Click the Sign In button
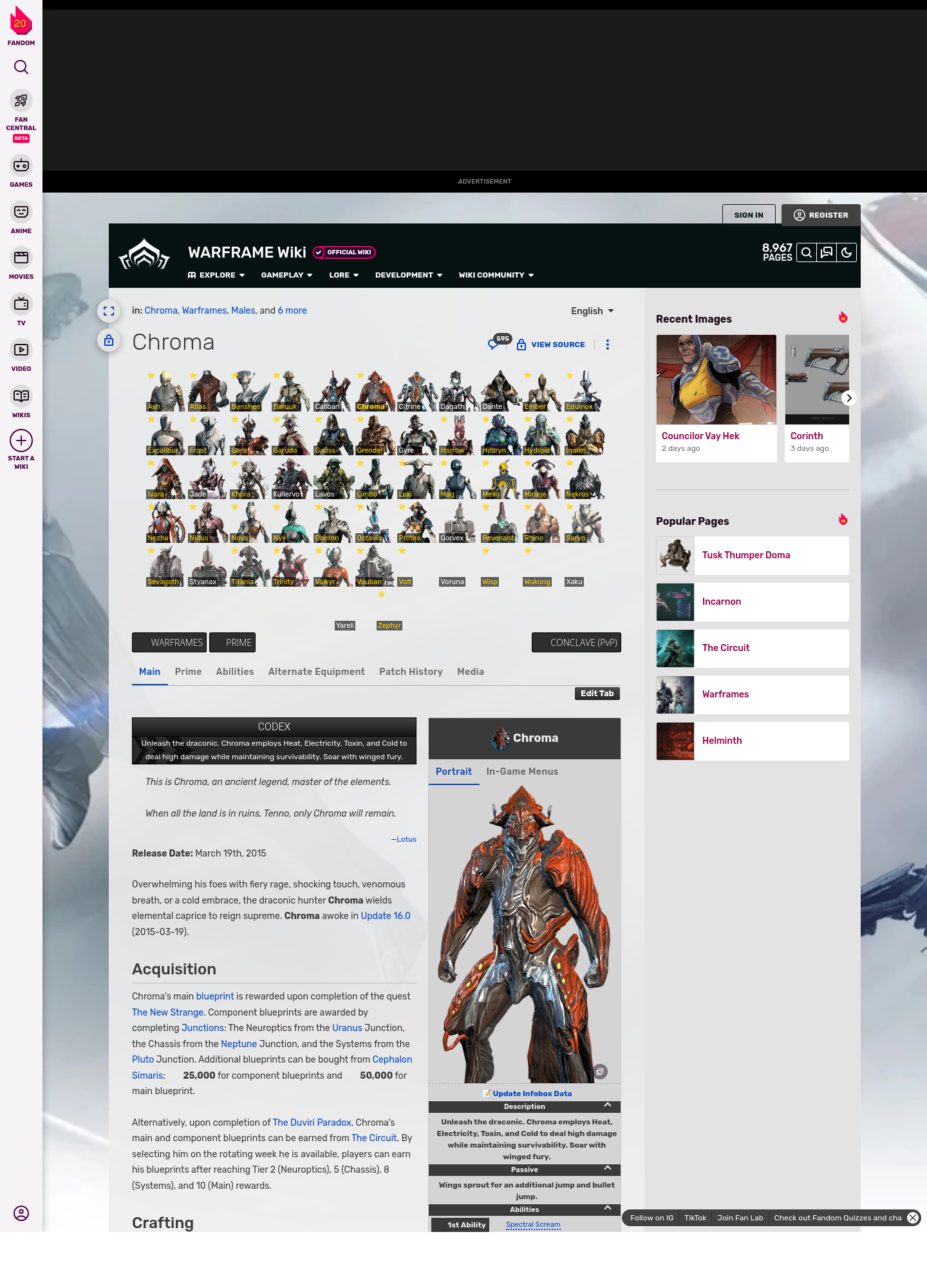The width and height of the screenshot is (927, 1288). click(x=749, y=215)
